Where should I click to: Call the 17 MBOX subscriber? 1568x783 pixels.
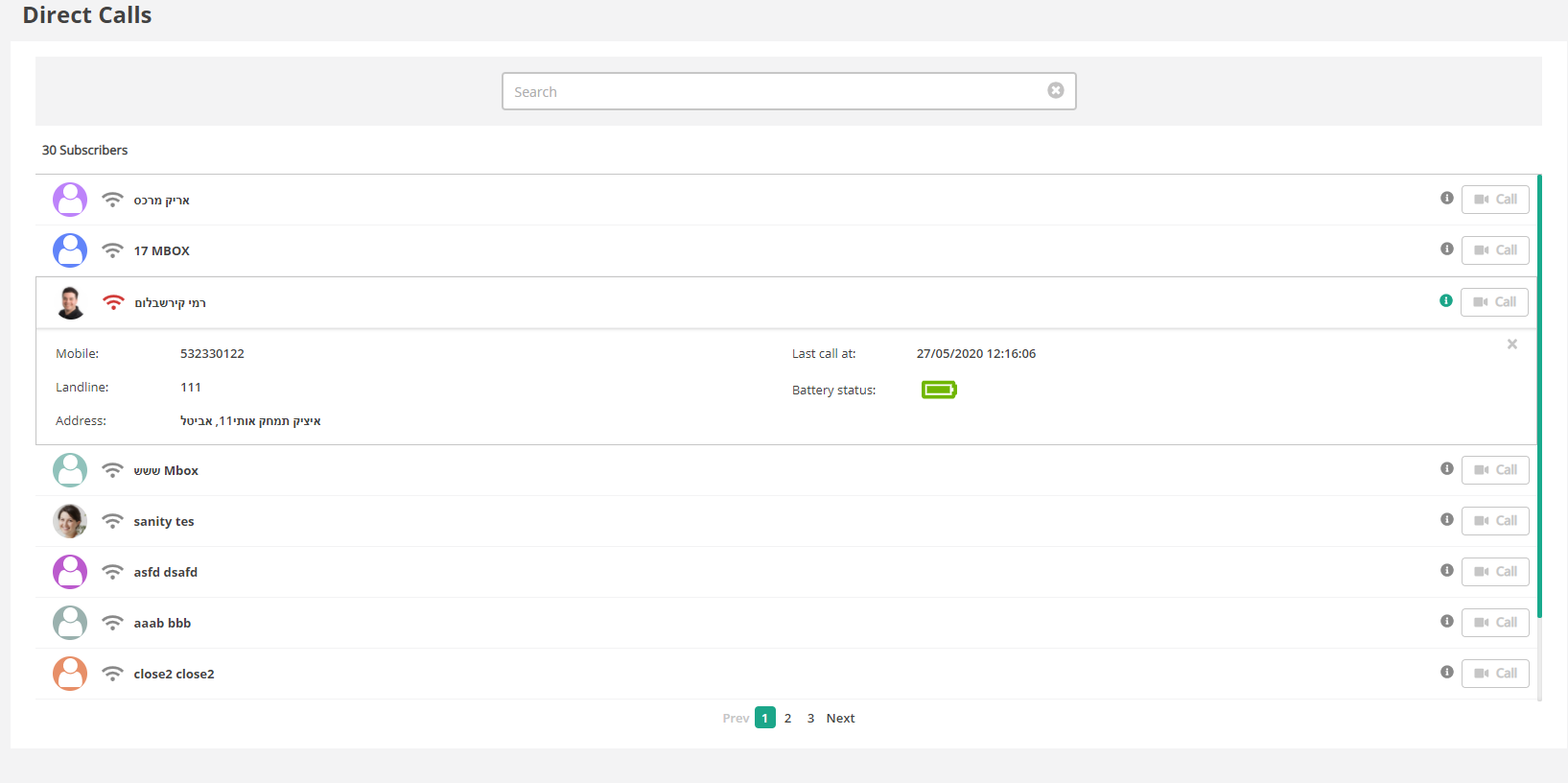[x=1494, y=250]
